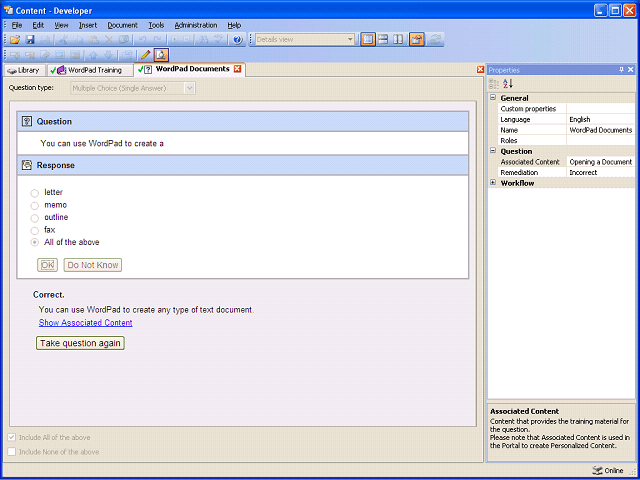This screenshot has height=480, width=640.
Task: Click Take question again button
Action: pyautogui.click(x=80, y=343)
